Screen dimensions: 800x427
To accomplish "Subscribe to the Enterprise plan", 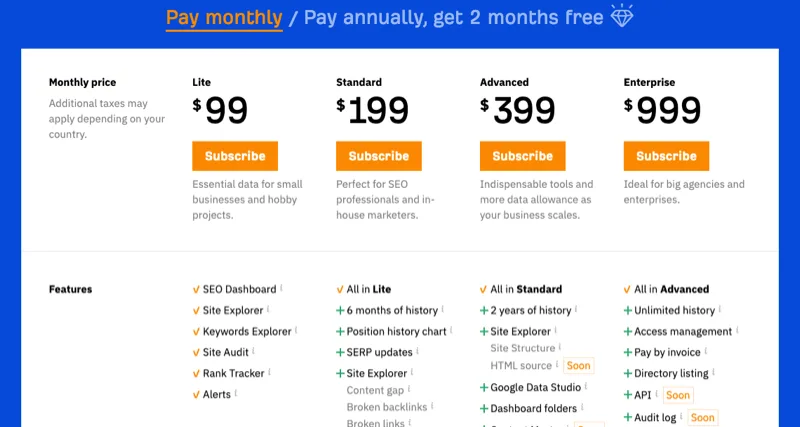I will point(666,156).
